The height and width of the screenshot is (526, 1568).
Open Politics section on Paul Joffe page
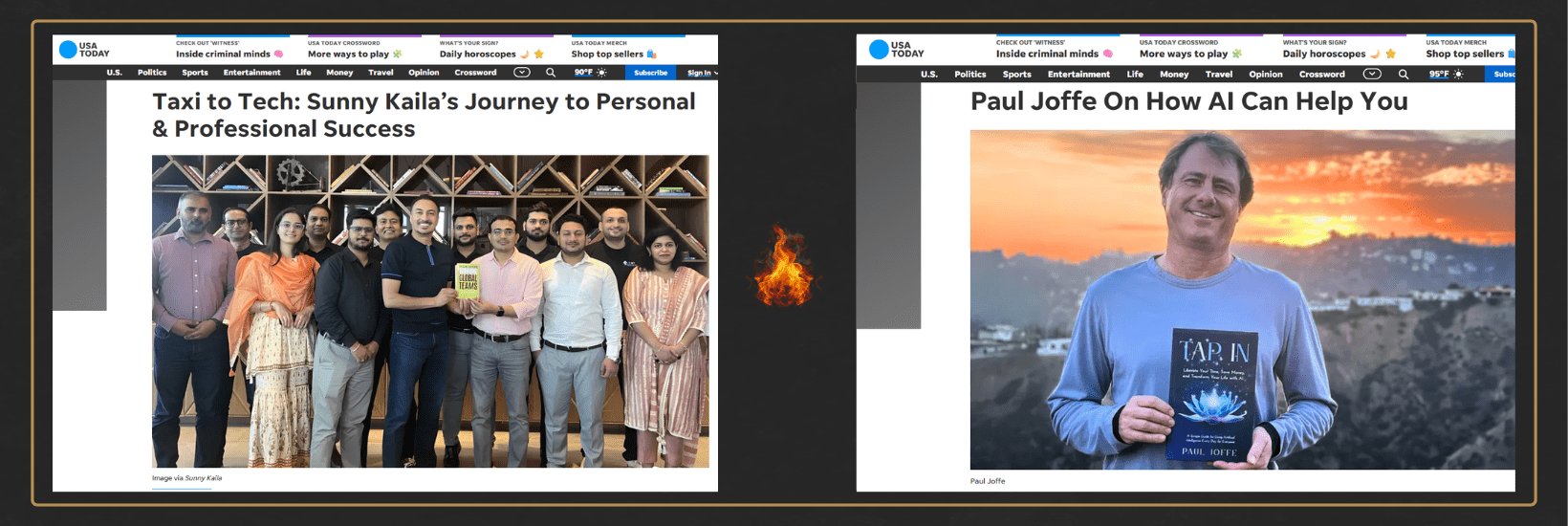[x=970, y=74]
